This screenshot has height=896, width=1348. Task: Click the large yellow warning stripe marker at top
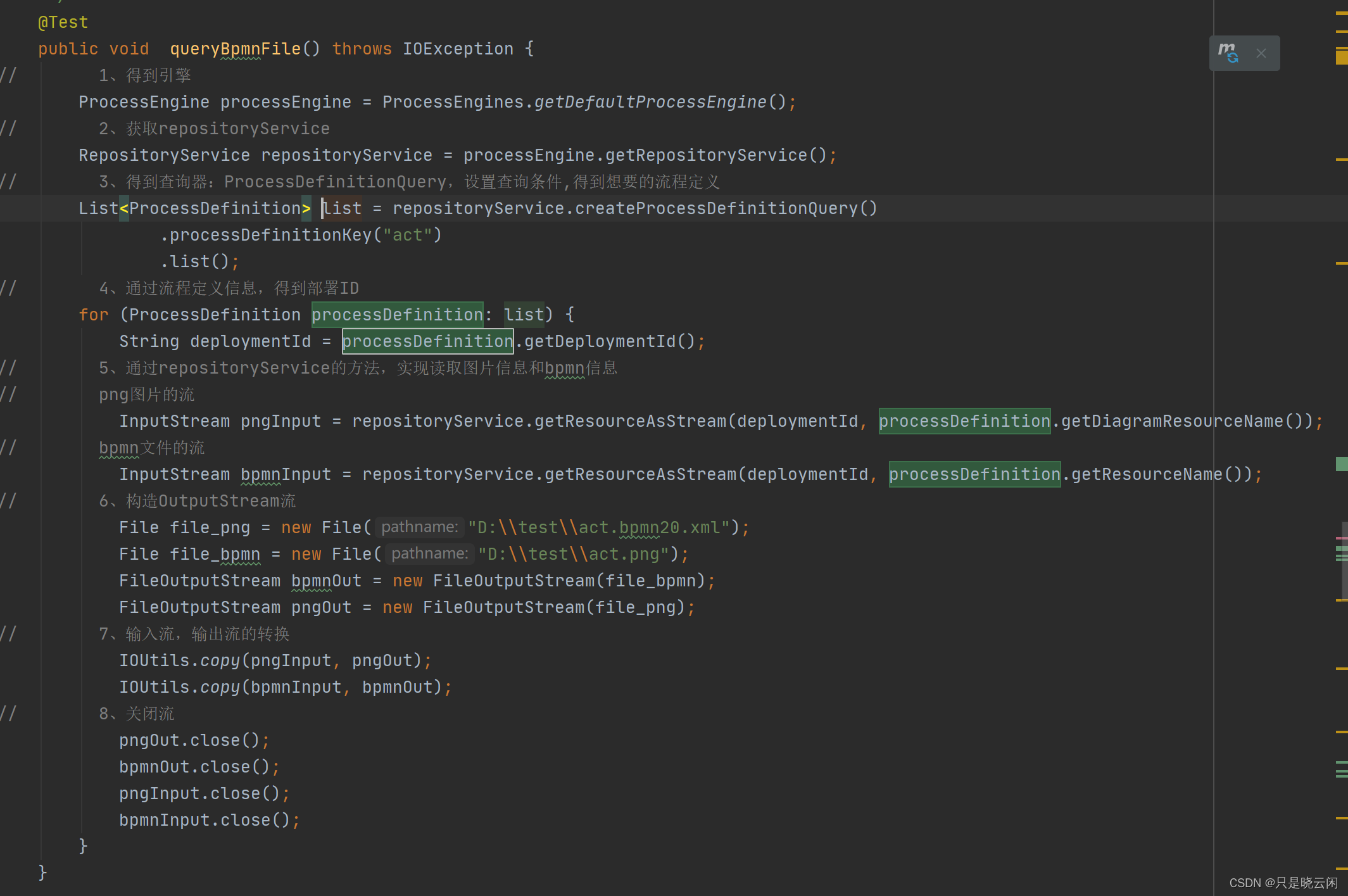pos(1342,57)
